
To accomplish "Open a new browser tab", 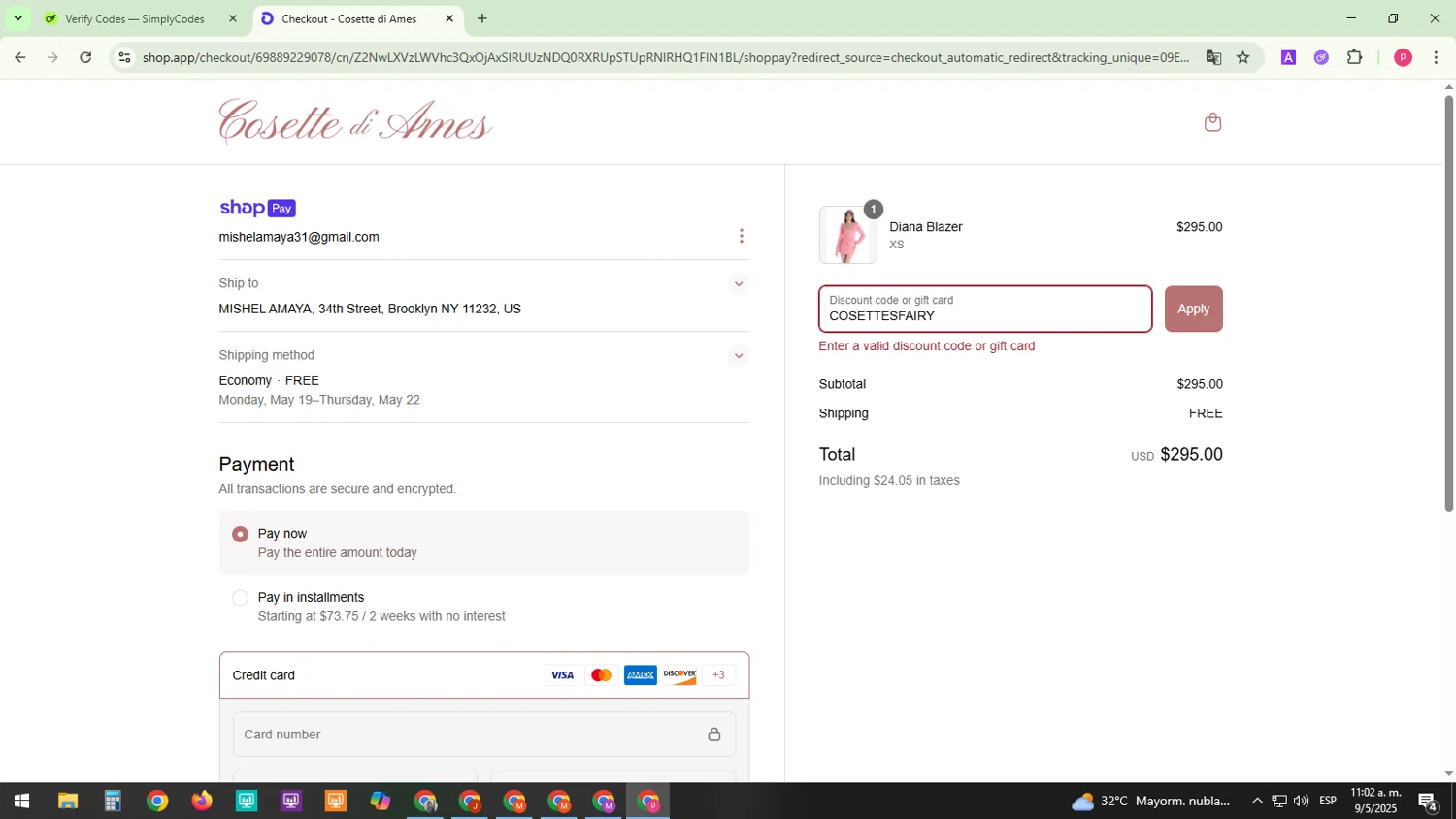I will click(482, 18).
